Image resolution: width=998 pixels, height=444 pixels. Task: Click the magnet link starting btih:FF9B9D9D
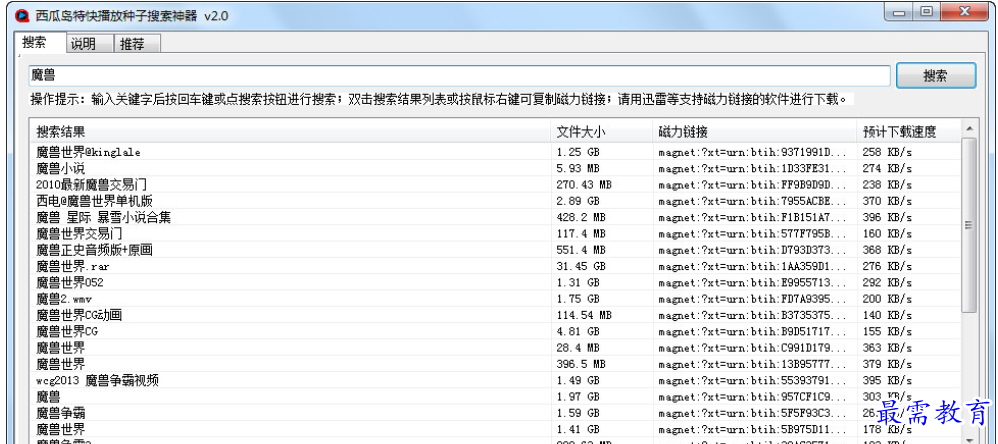pyautogui.click(x=753, y=184)
